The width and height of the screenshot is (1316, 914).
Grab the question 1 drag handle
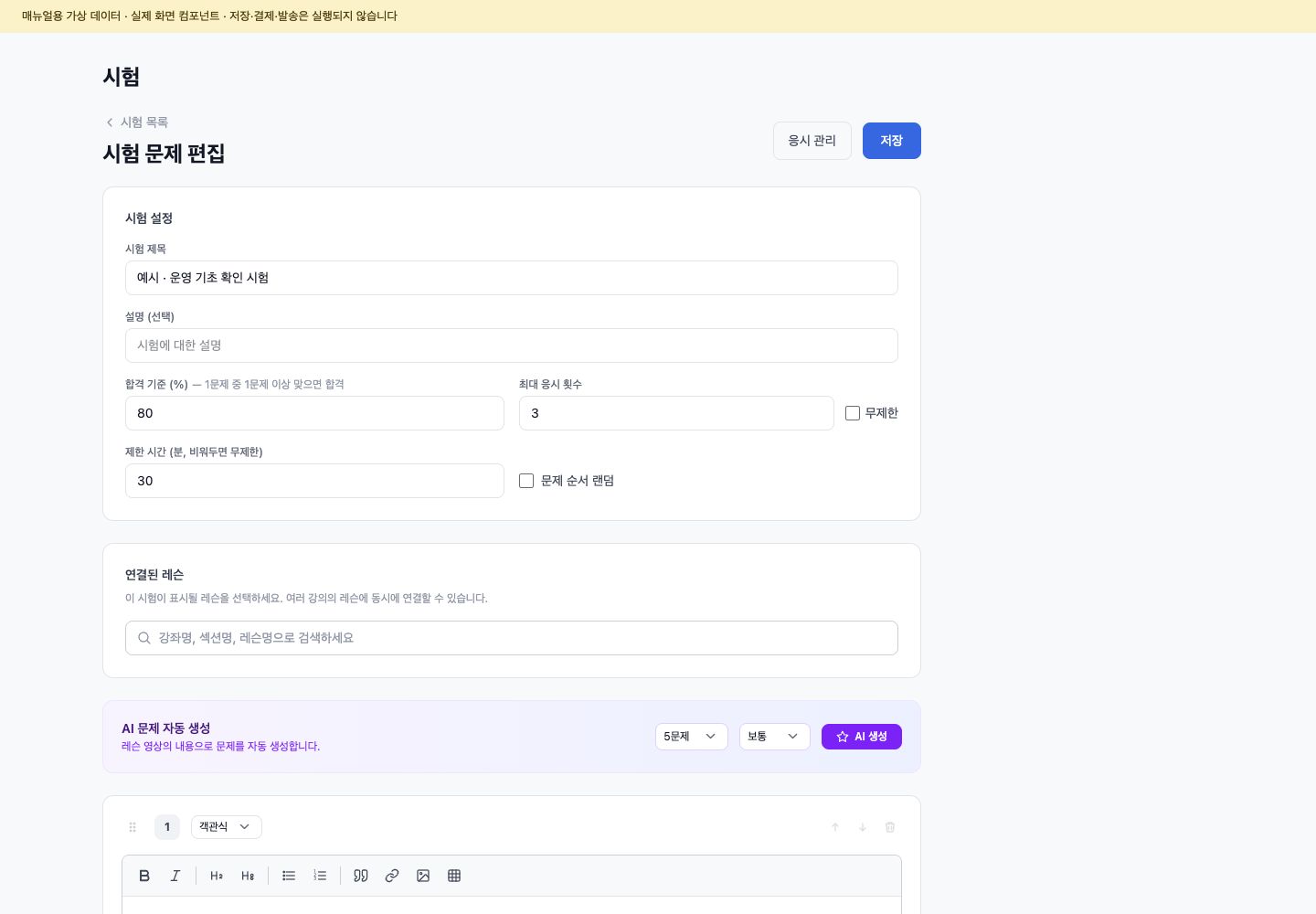[x=133, y=827]
